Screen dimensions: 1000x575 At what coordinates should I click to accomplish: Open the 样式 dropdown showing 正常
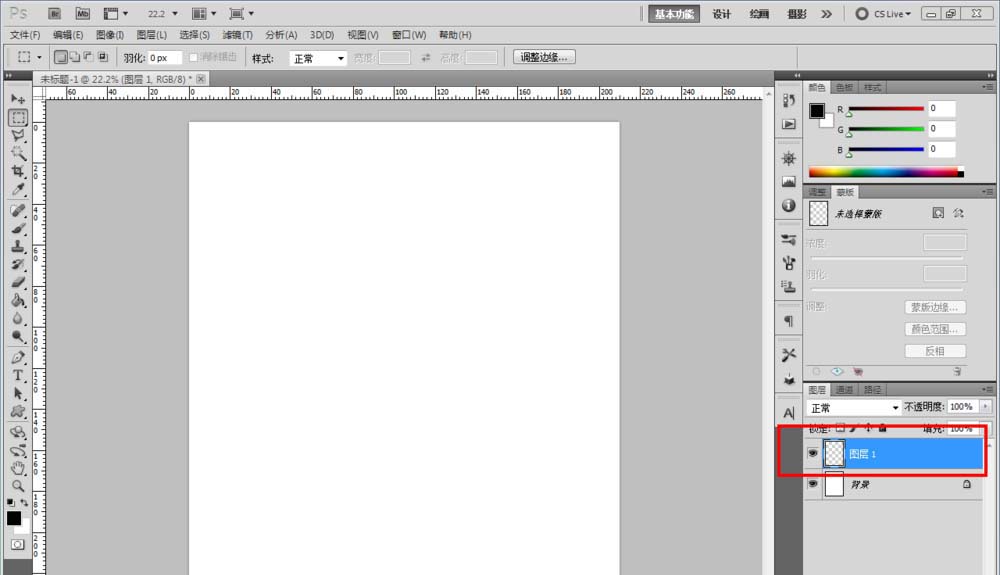tap(318, 59)
